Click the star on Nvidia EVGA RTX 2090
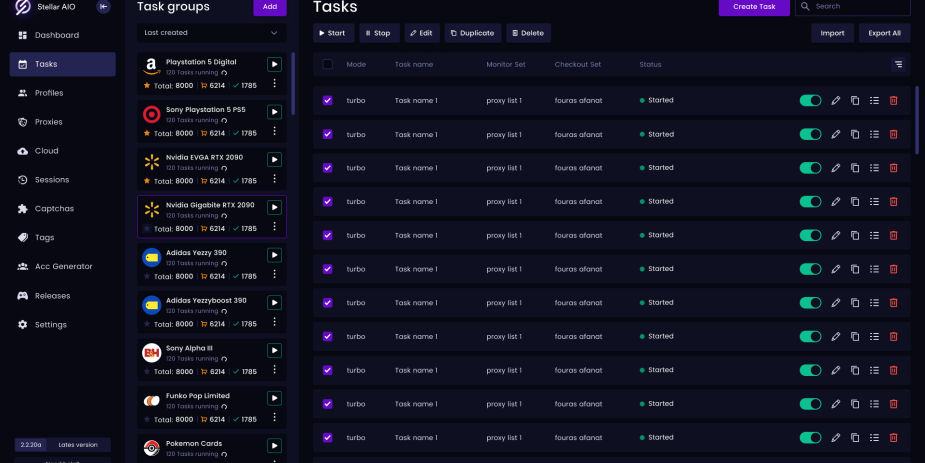 pyautogui.click(x=147, y=181)
